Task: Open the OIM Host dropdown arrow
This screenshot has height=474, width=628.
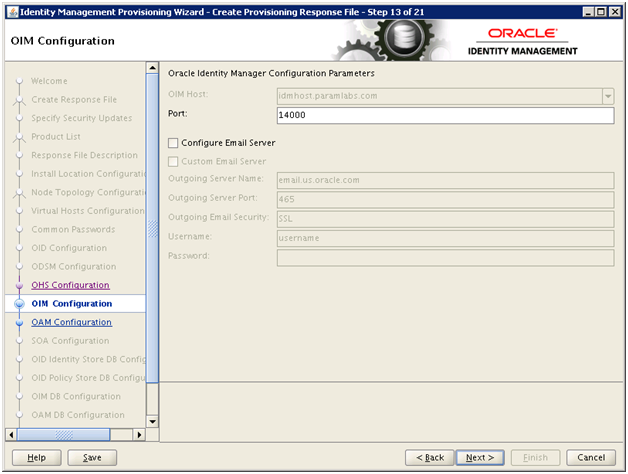Action: tap(608, 96)
